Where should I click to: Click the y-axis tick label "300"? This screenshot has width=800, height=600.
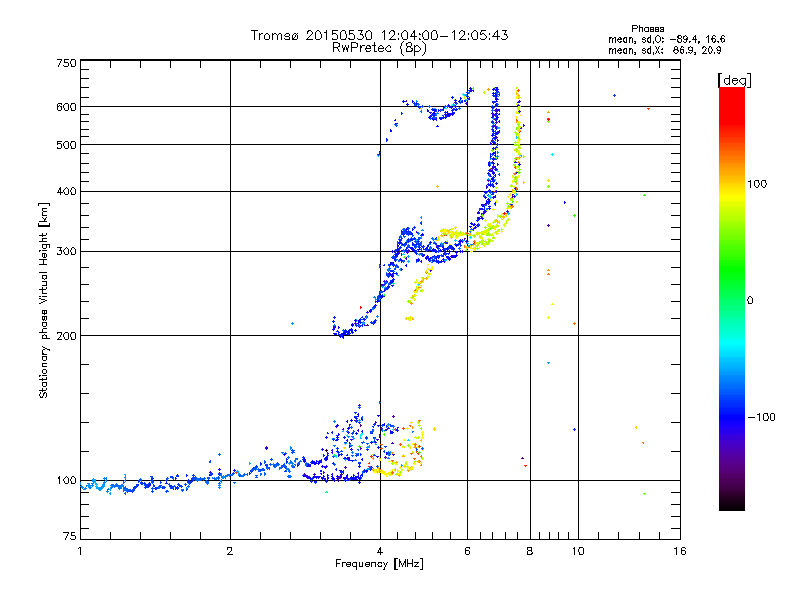(66, 251)
